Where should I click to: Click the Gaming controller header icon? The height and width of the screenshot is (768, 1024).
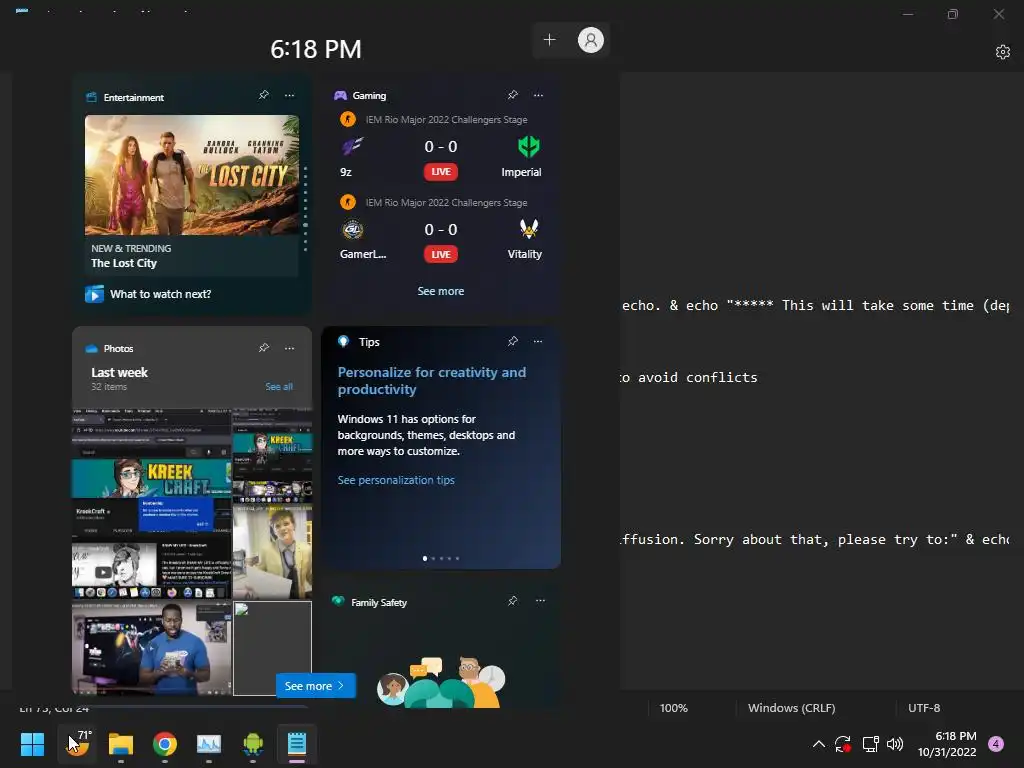pos(340,95)
